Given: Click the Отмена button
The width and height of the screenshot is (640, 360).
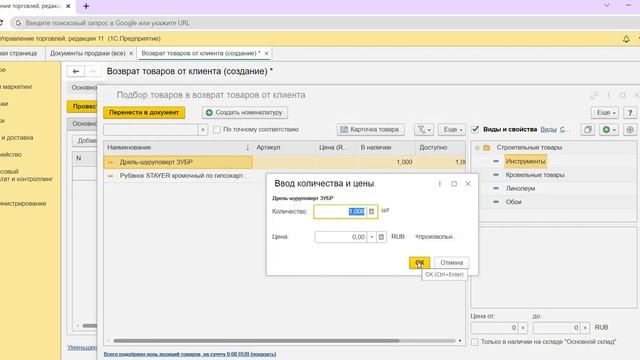Looking at the screenshot, I should (x=451, y=262).
